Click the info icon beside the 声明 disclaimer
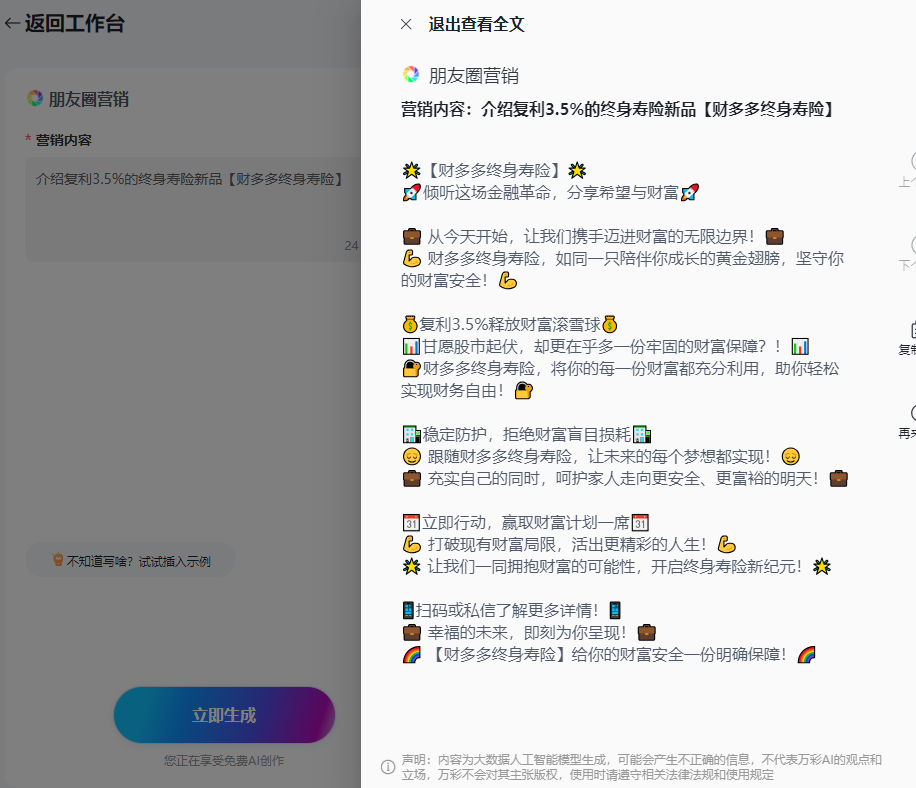Image resolution: width=916 pixels, height=788 pixels. [388, 766]
